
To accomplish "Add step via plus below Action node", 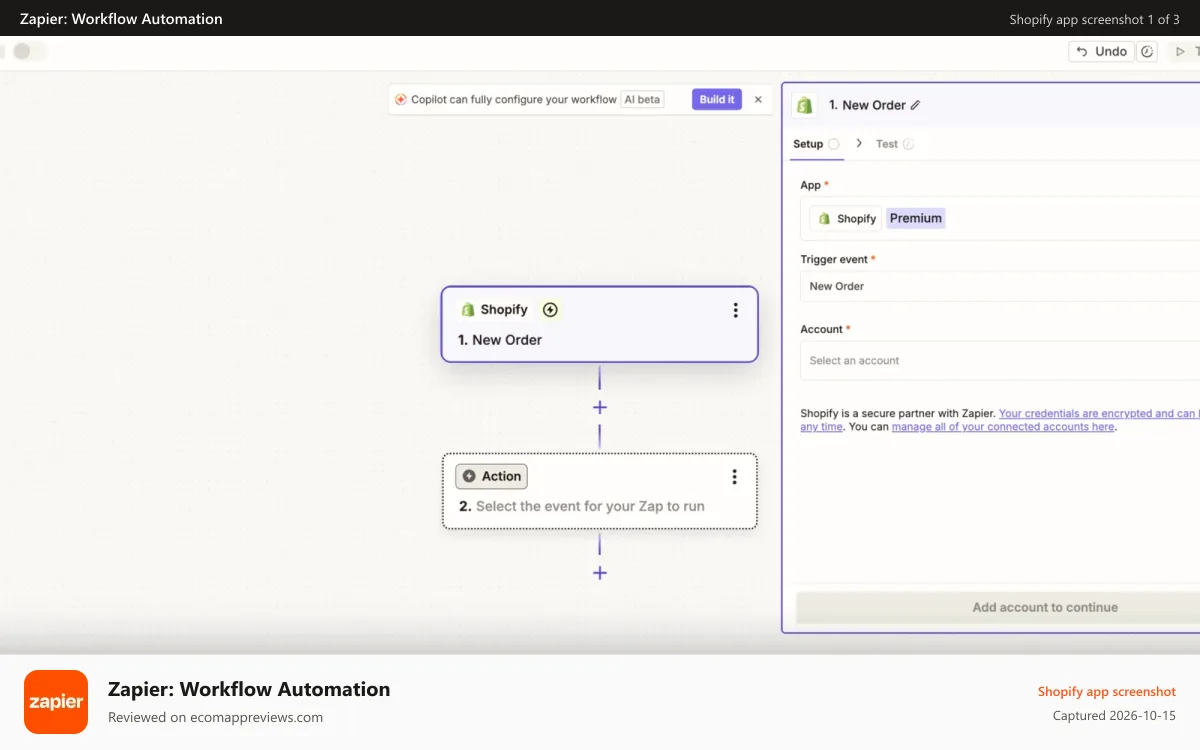I will 600,573.
